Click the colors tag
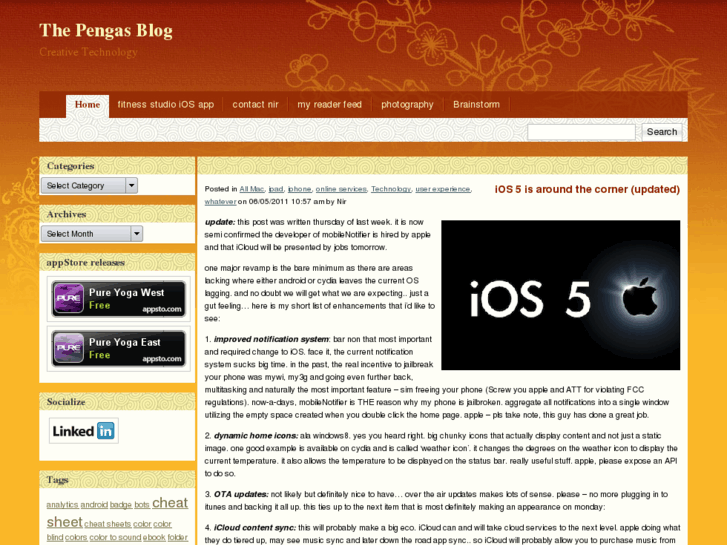The height and width of the screenshot is (545, 727). click(76, 537)
